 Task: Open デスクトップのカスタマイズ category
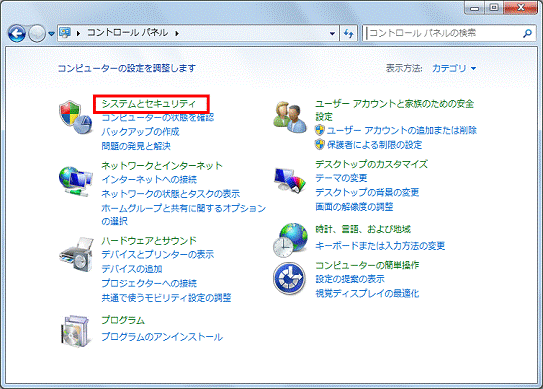371,164
